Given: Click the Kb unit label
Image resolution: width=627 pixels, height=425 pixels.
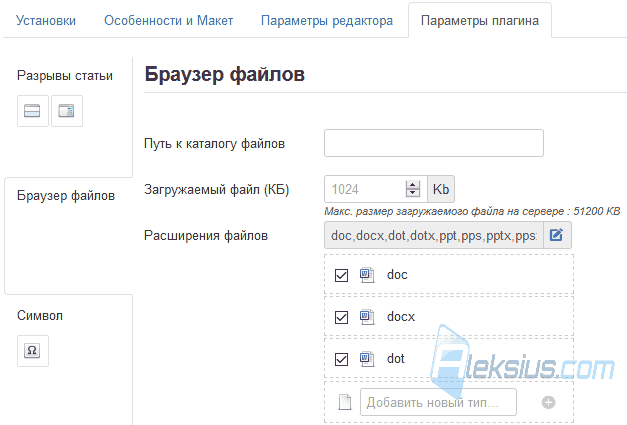Looking at the screenshot, I should tap(441, 189).
